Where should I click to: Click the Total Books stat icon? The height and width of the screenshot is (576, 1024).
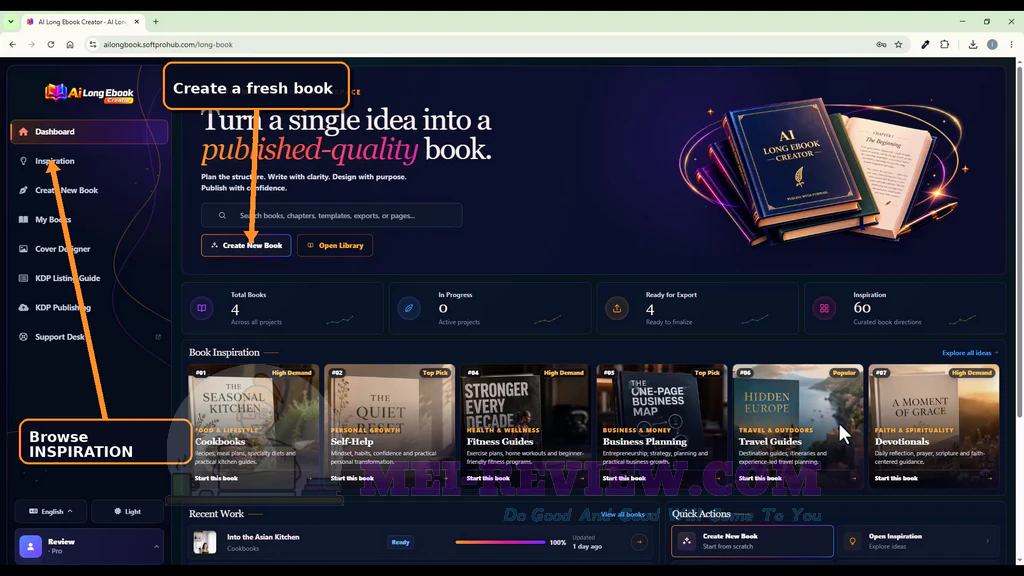pyautogui.click(x=202, y=308)
